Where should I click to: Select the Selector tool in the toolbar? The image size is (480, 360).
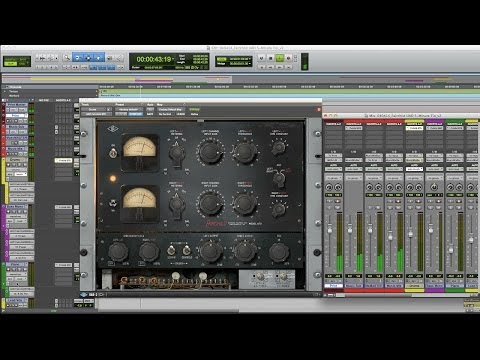(x=88, y=58)
